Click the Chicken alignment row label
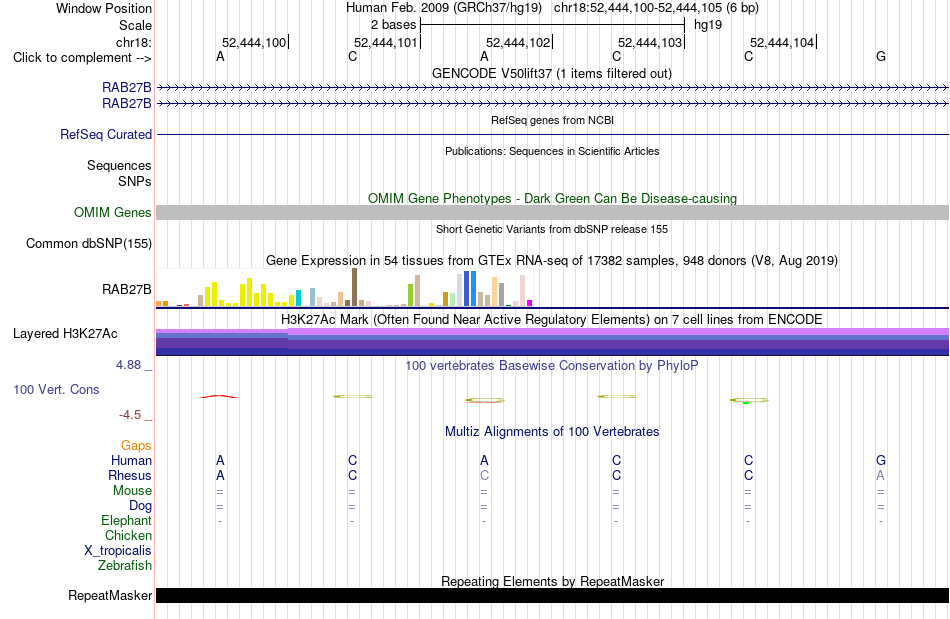950x619 pixels. [x=128, y=535]
